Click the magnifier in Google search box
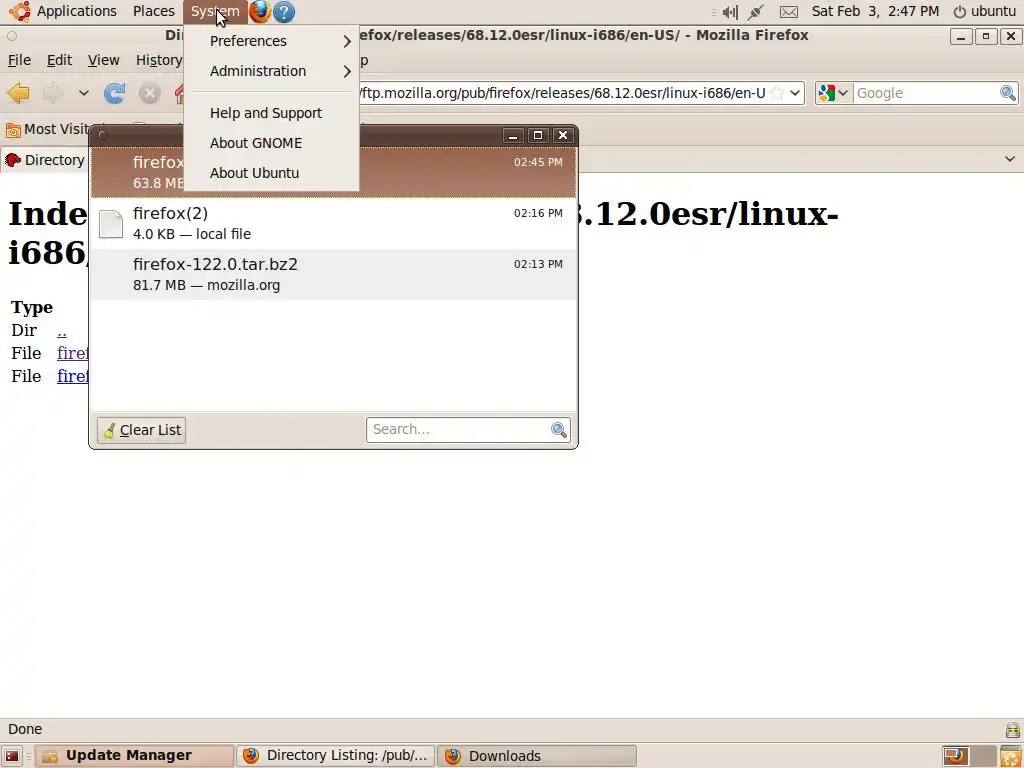Image resolution: width=1024 pixels, height=768 pixels. click(x=1008, y=93)
